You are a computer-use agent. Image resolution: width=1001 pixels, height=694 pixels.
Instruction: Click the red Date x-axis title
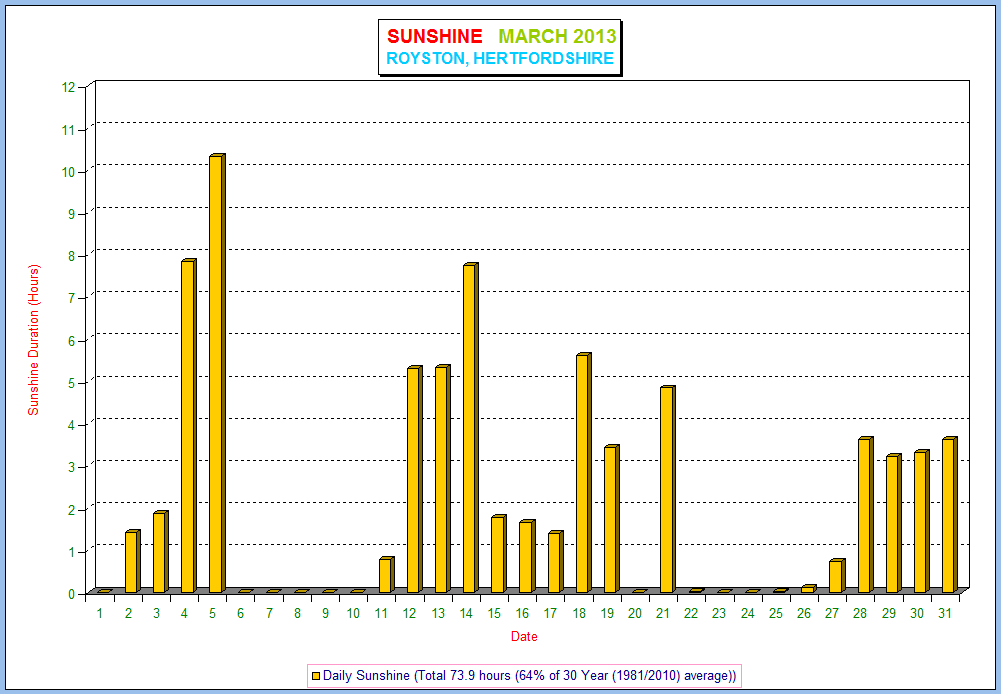[524, 636]
